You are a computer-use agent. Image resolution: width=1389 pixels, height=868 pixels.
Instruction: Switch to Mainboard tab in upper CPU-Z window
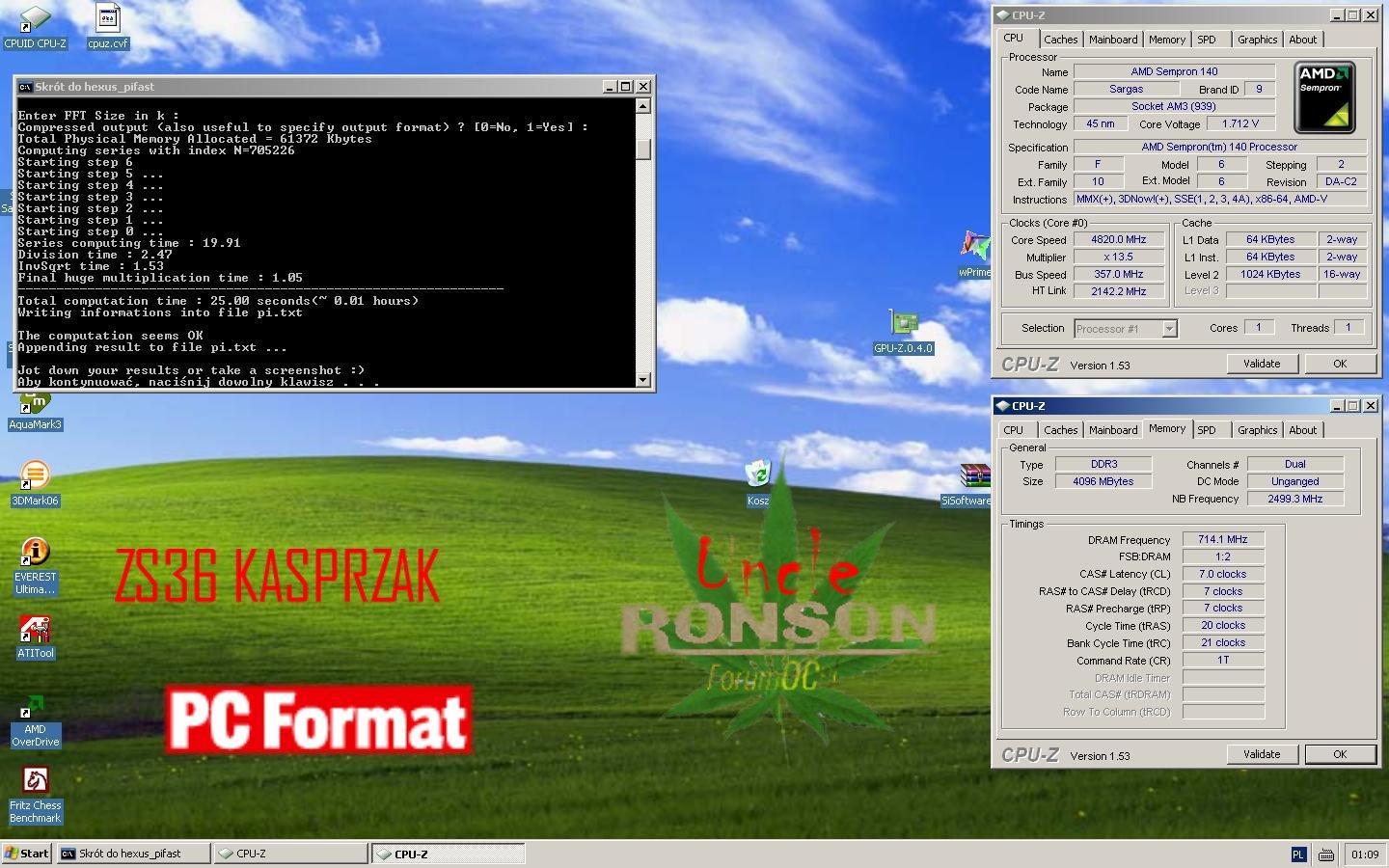pyautogui.click(x=1113, y=40)
